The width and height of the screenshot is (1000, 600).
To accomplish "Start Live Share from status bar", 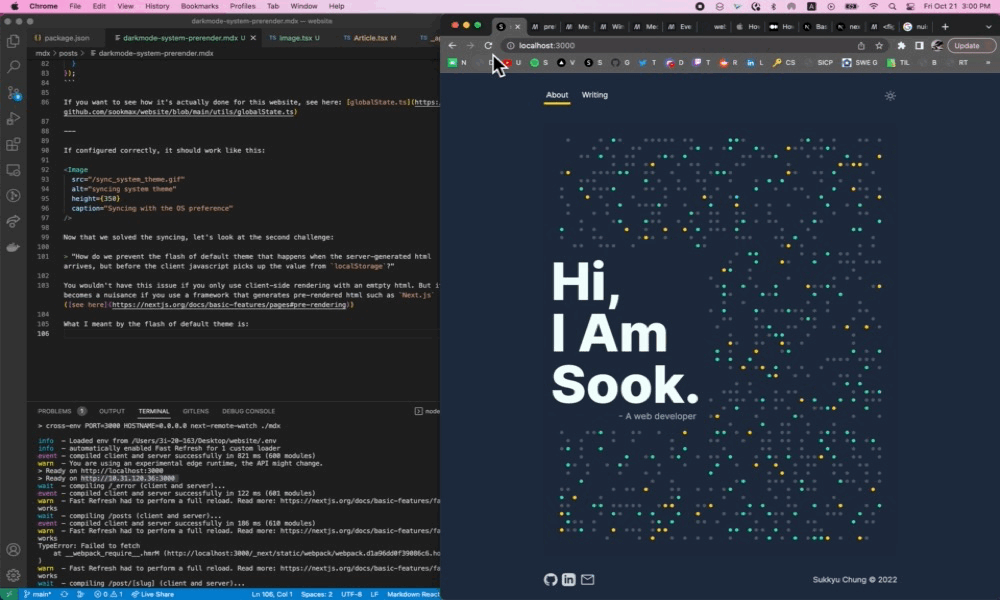I will pos(152,594).
